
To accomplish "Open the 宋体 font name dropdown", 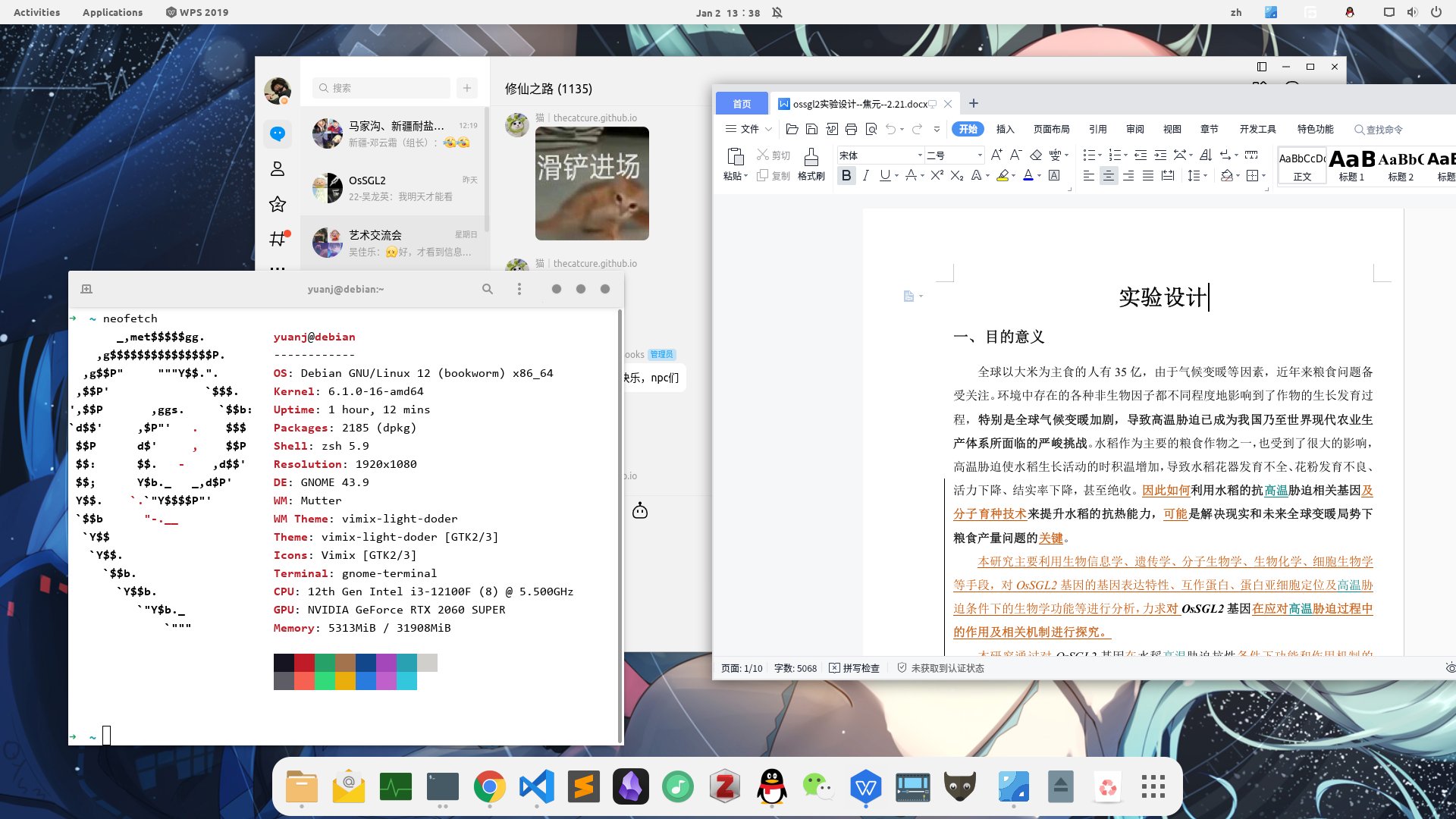I will 920,155.
